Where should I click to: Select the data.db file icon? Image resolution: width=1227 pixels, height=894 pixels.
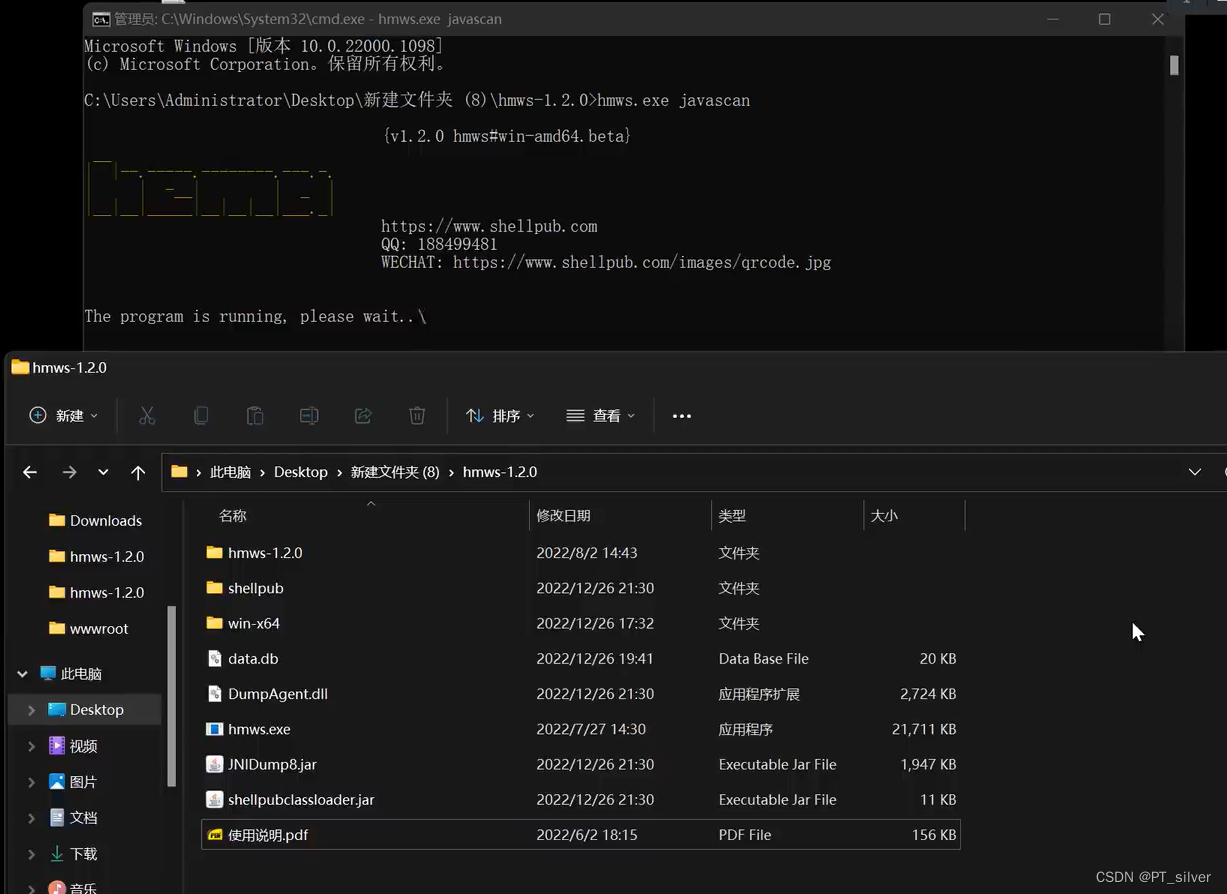click(214, 659)
